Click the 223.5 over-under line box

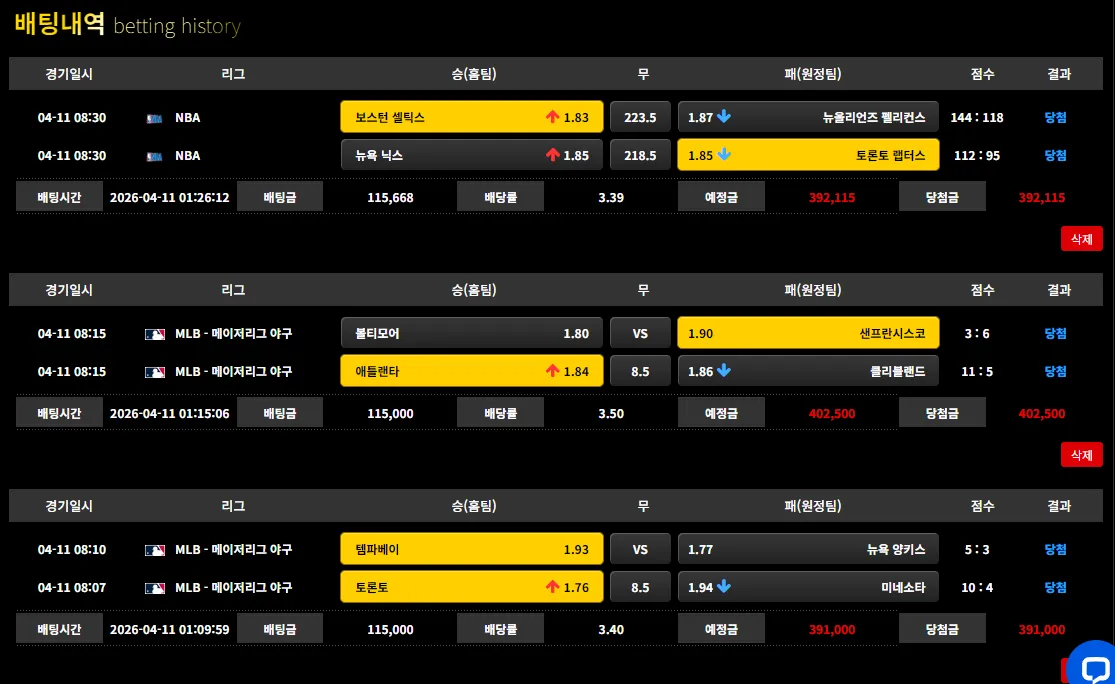tap(640, 117)
